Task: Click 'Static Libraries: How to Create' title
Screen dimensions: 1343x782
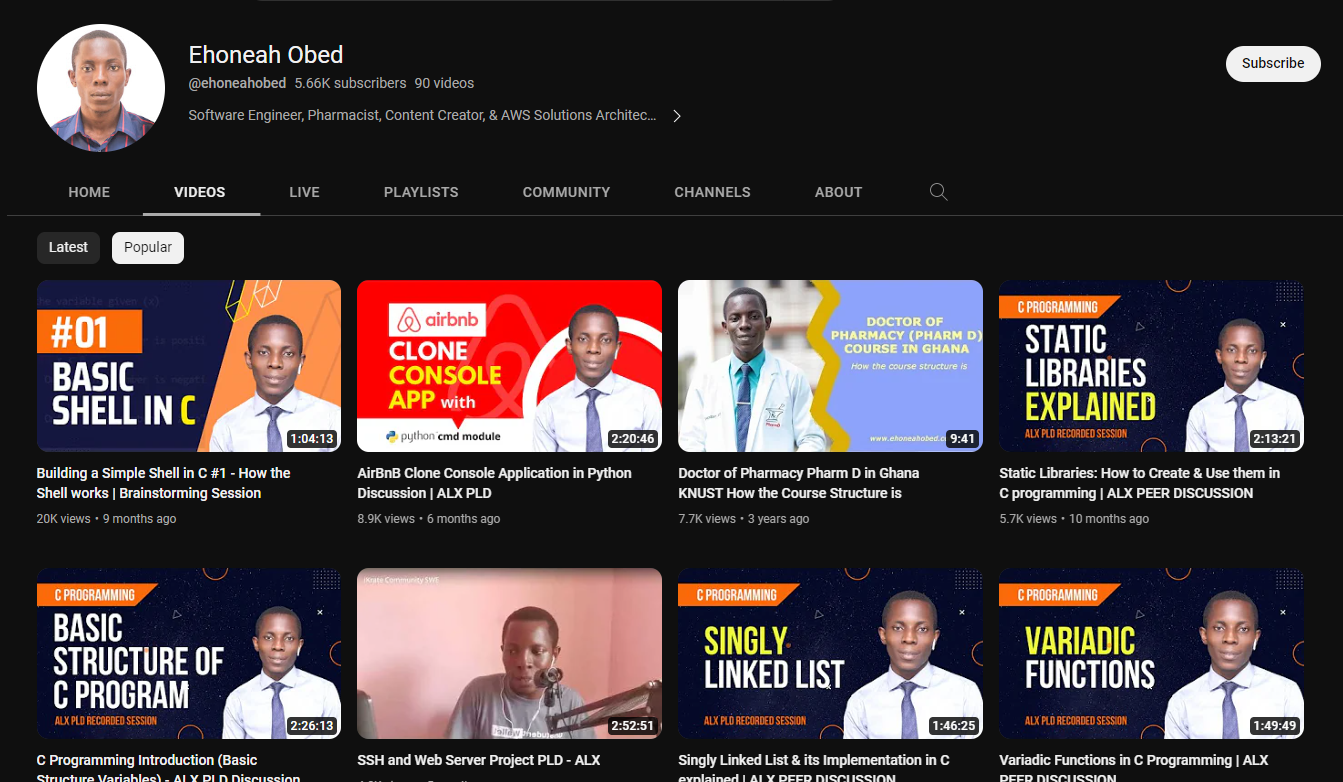Action: pyautogui.click(x=1139, y=483)
